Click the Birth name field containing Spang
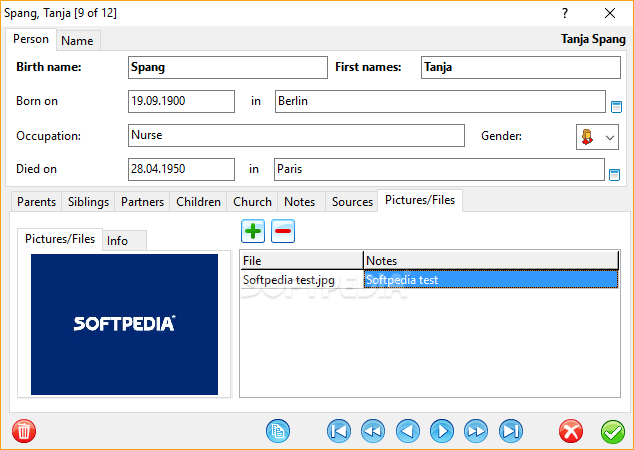This screenshot has height=450, width=634. tap(228, 67)
